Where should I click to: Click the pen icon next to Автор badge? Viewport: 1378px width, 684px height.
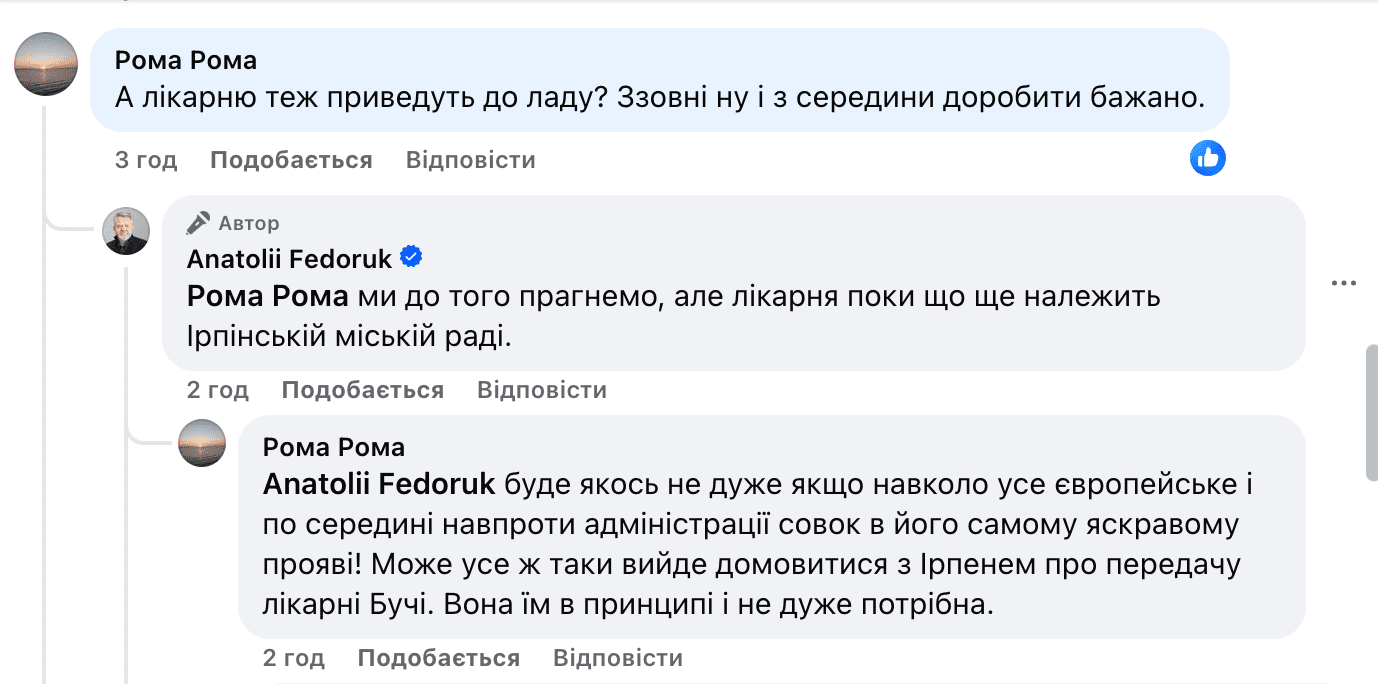pyautogui.click(x=198, y=222)
